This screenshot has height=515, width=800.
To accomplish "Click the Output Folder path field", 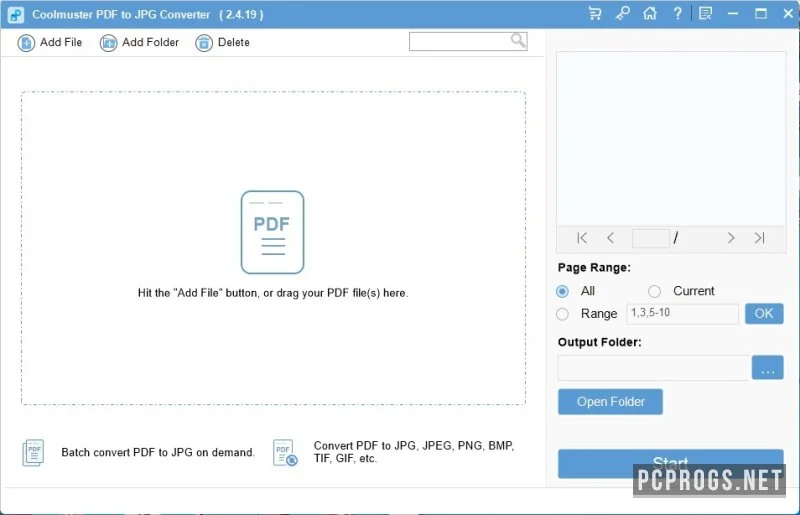I will (x=654, y=367).
